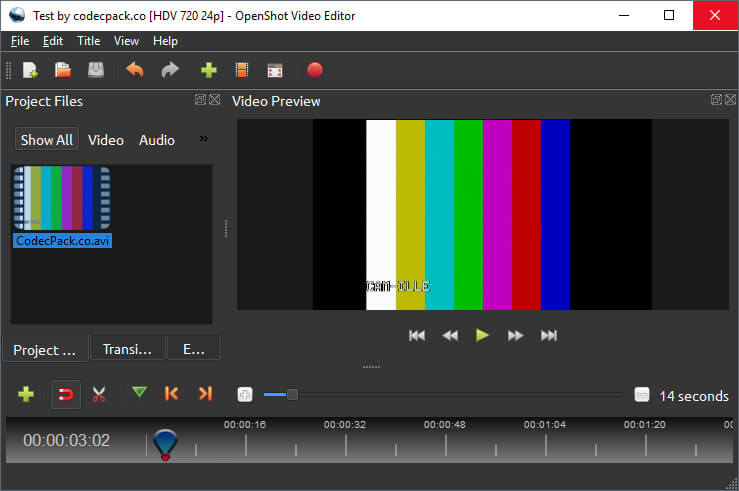Switch to the Project Files tab
Screen dimensions: 739x491
(45, 350)
